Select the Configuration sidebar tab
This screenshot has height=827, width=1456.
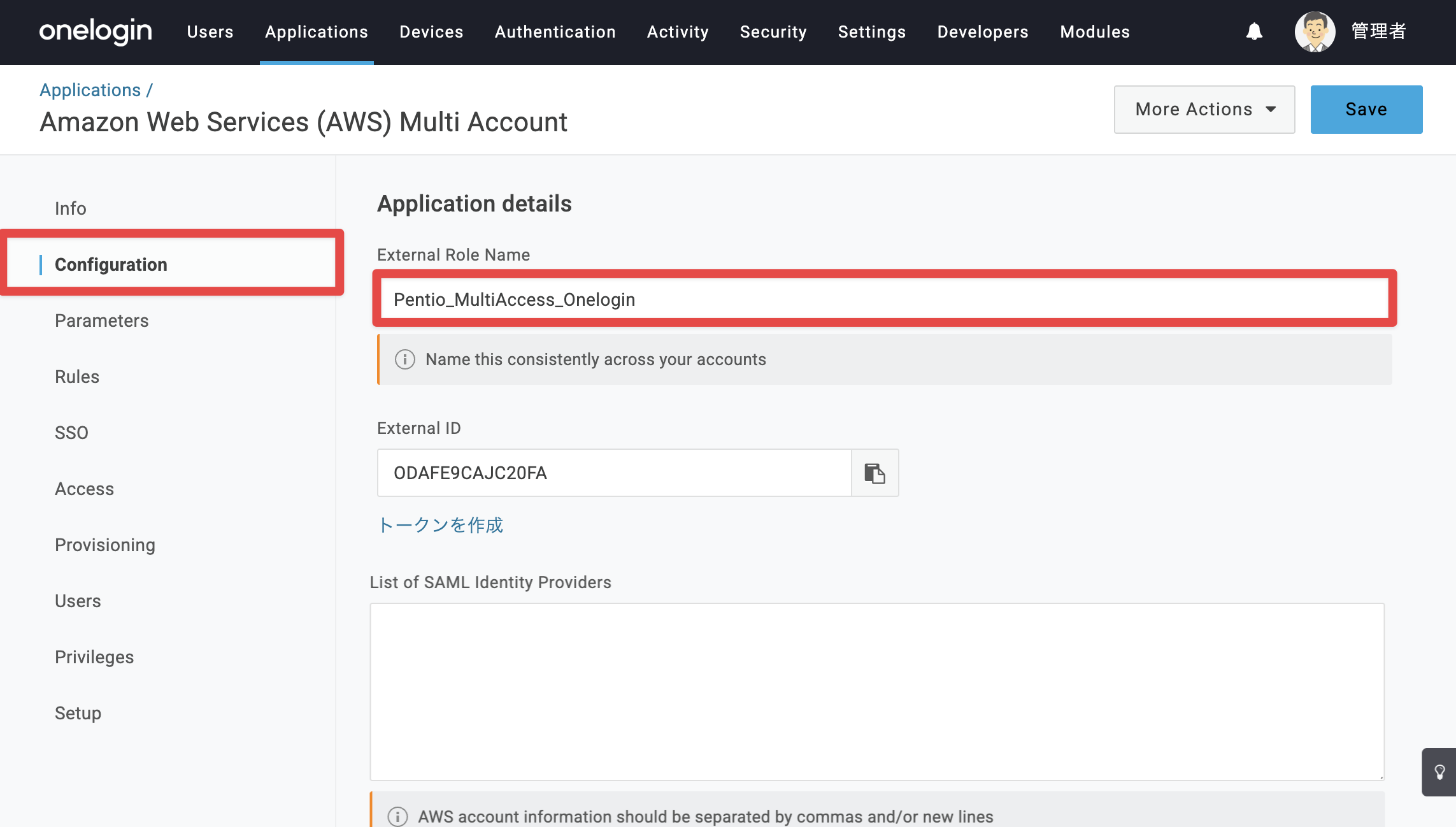click(111, 264)
